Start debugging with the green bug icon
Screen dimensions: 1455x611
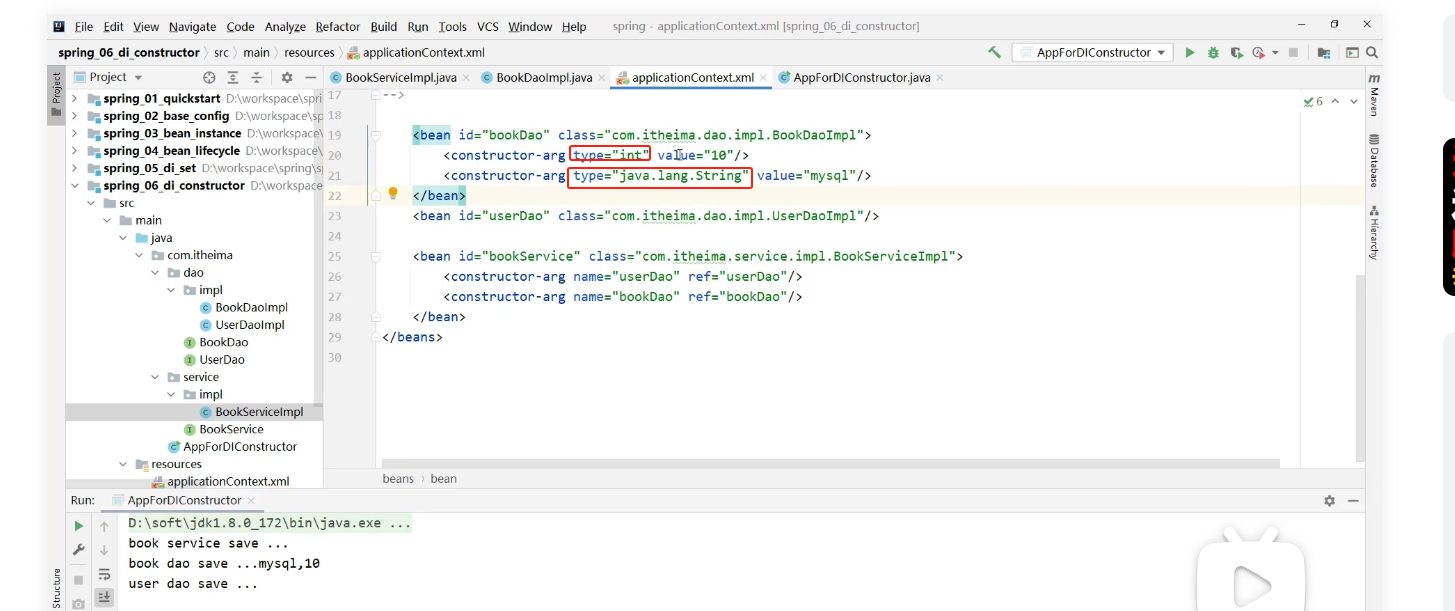[1213, 52]
